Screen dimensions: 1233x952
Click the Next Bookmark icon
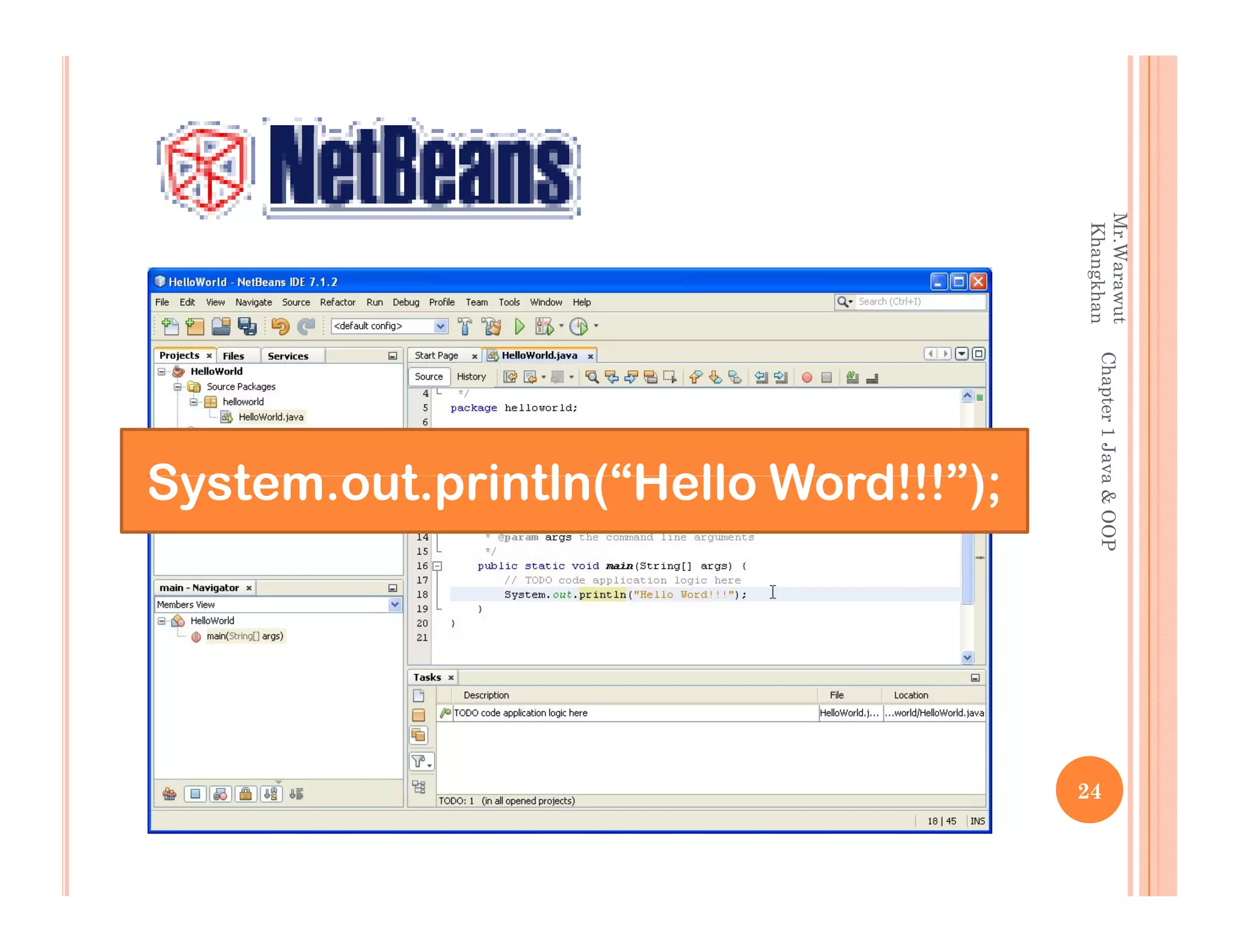pos(715,377)
